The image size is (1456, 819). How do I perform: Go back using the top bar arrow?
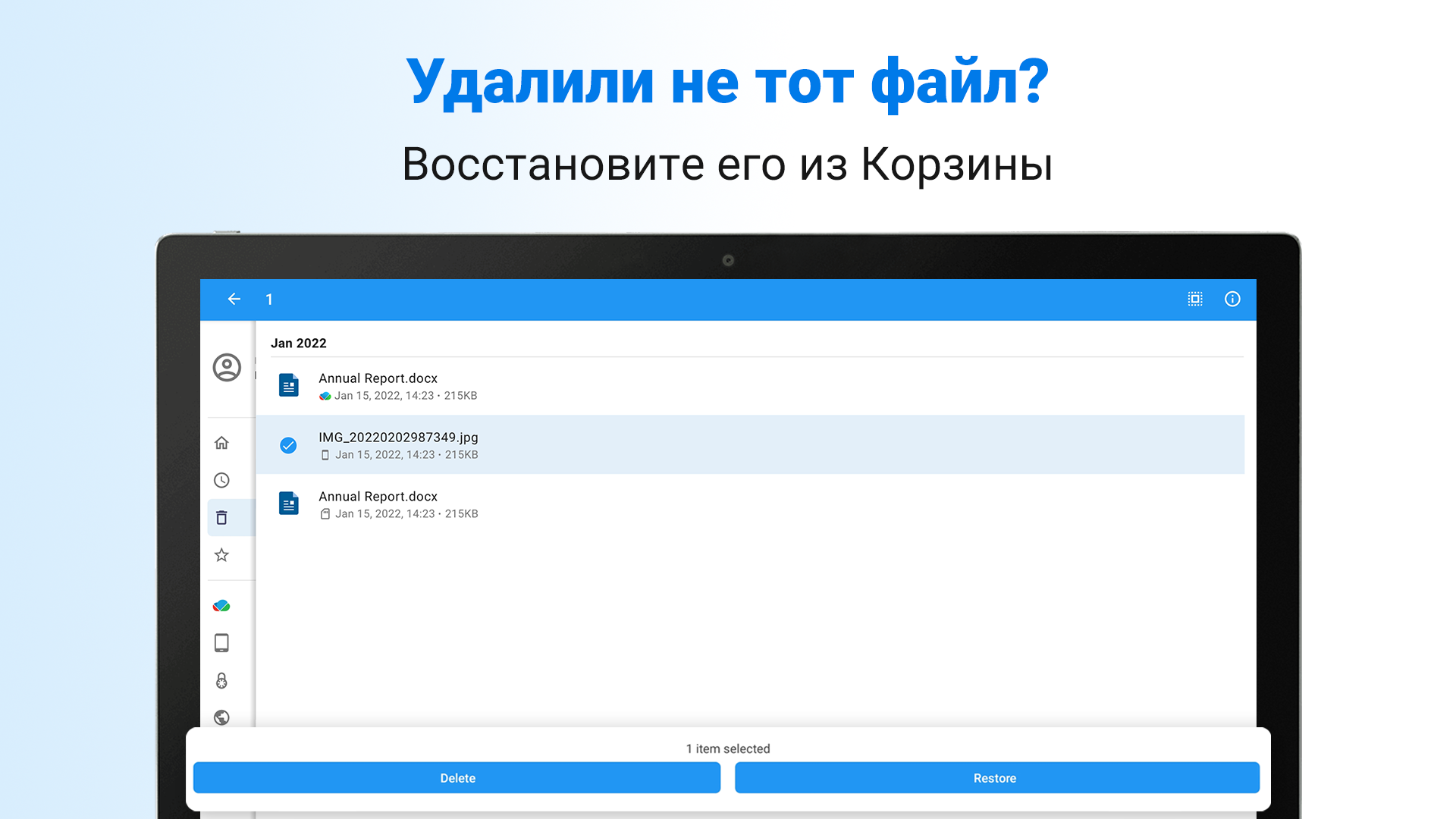pyautogui.click(x=234, y=300)
